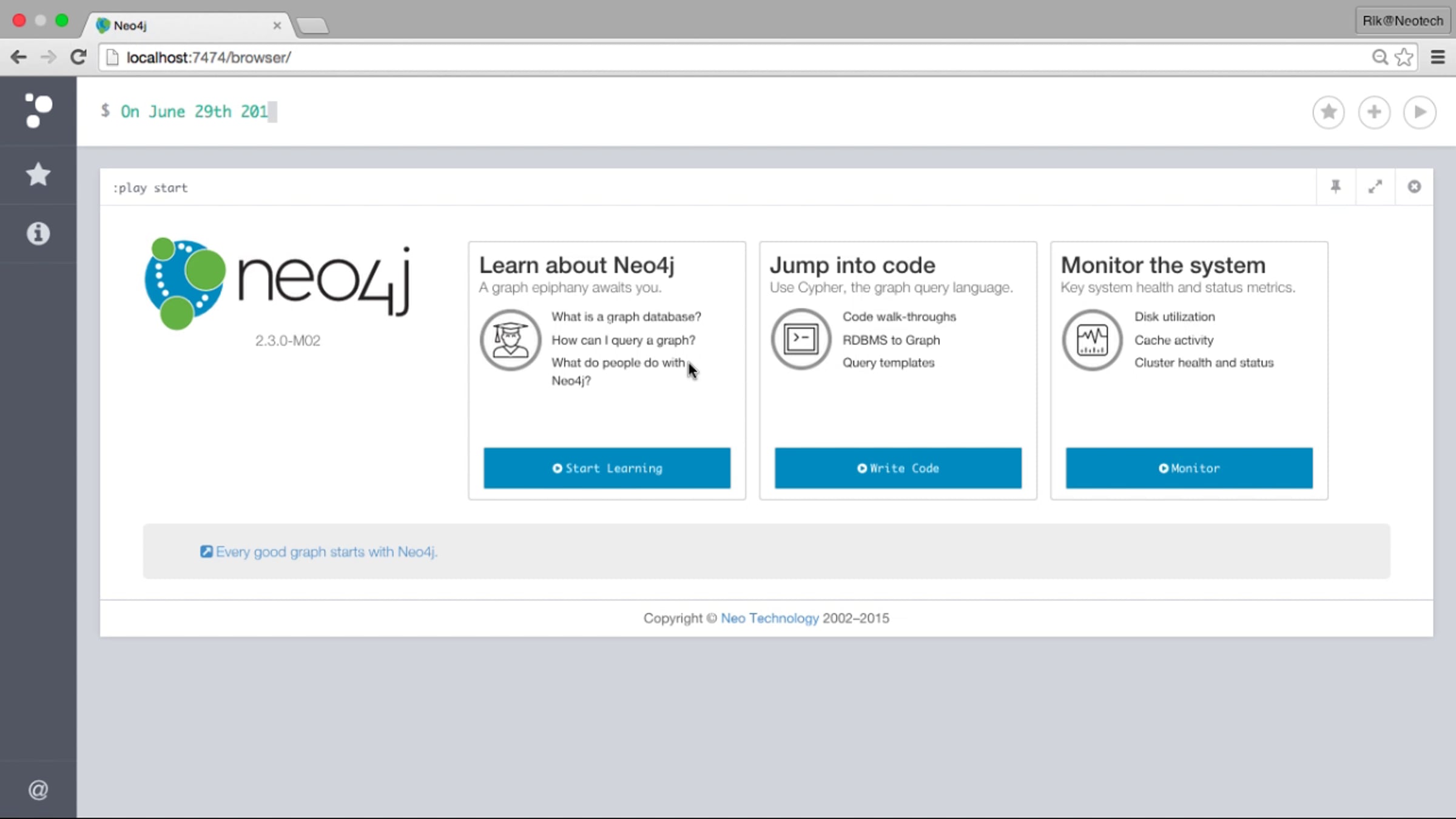Save query with editor star button

point(1328,112)
